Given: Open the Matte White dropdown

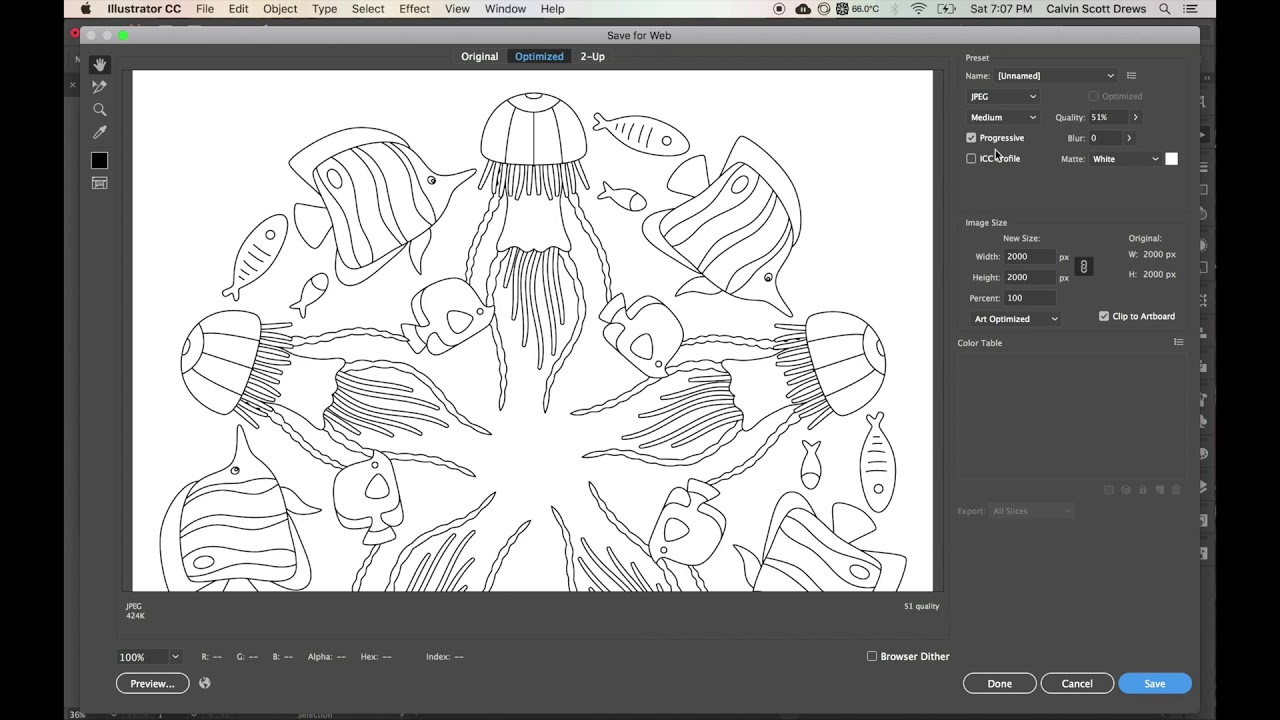Looking at the screenshot, I should click(x=1125, y=159).
